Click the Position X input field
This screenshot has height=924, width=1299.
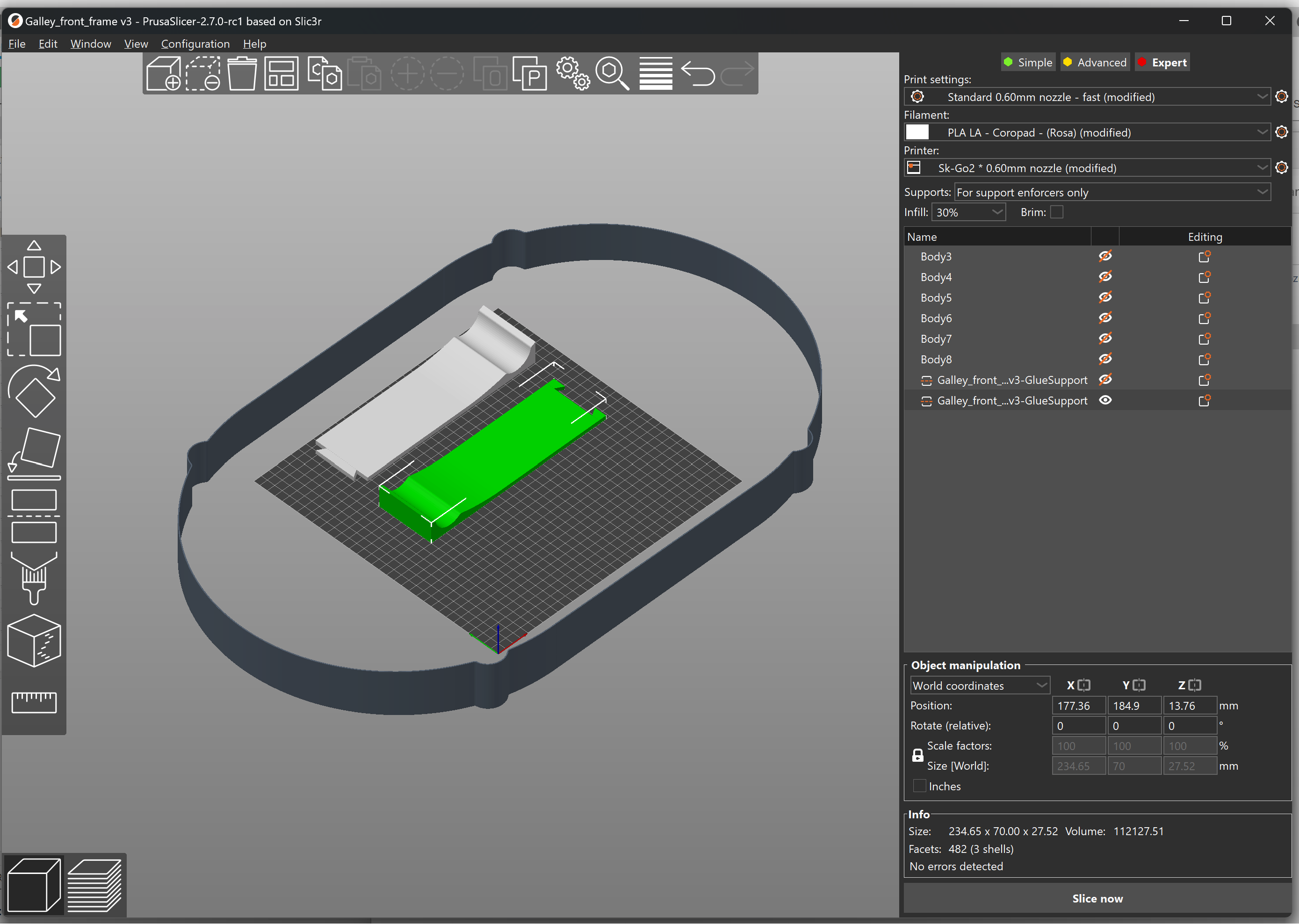click(1078, 706)
